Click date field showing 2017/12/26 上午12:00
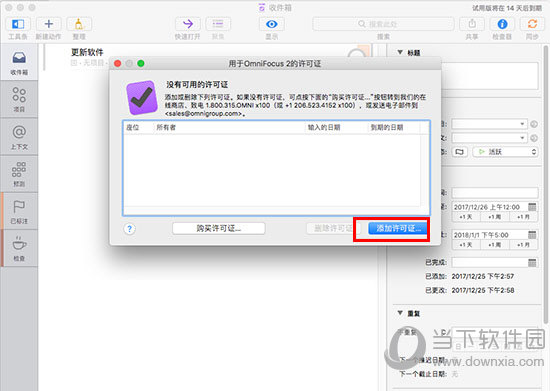Image resolution: width=550 pixels, height=391 pixels. 489,207
